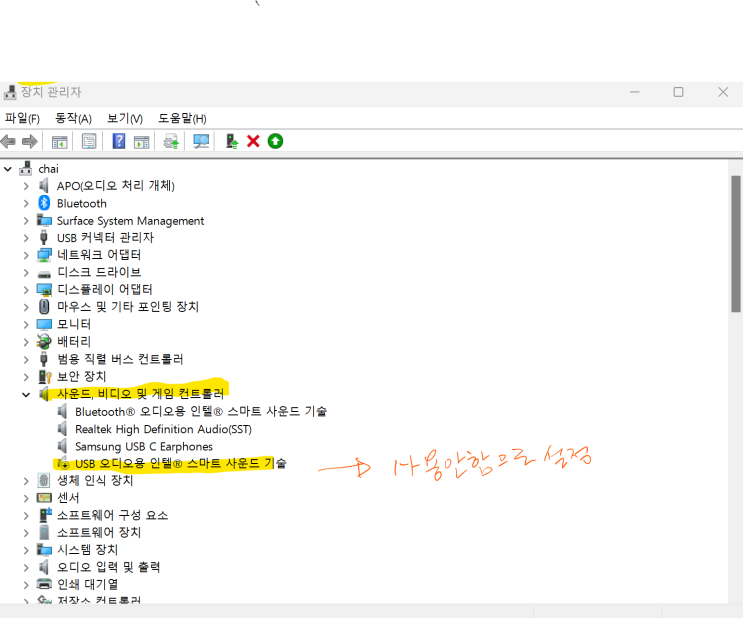Click the speaker icon next to APO(오디오 처리 개체)
Viewport: 743px width, 618px height.
coord(44,185)
